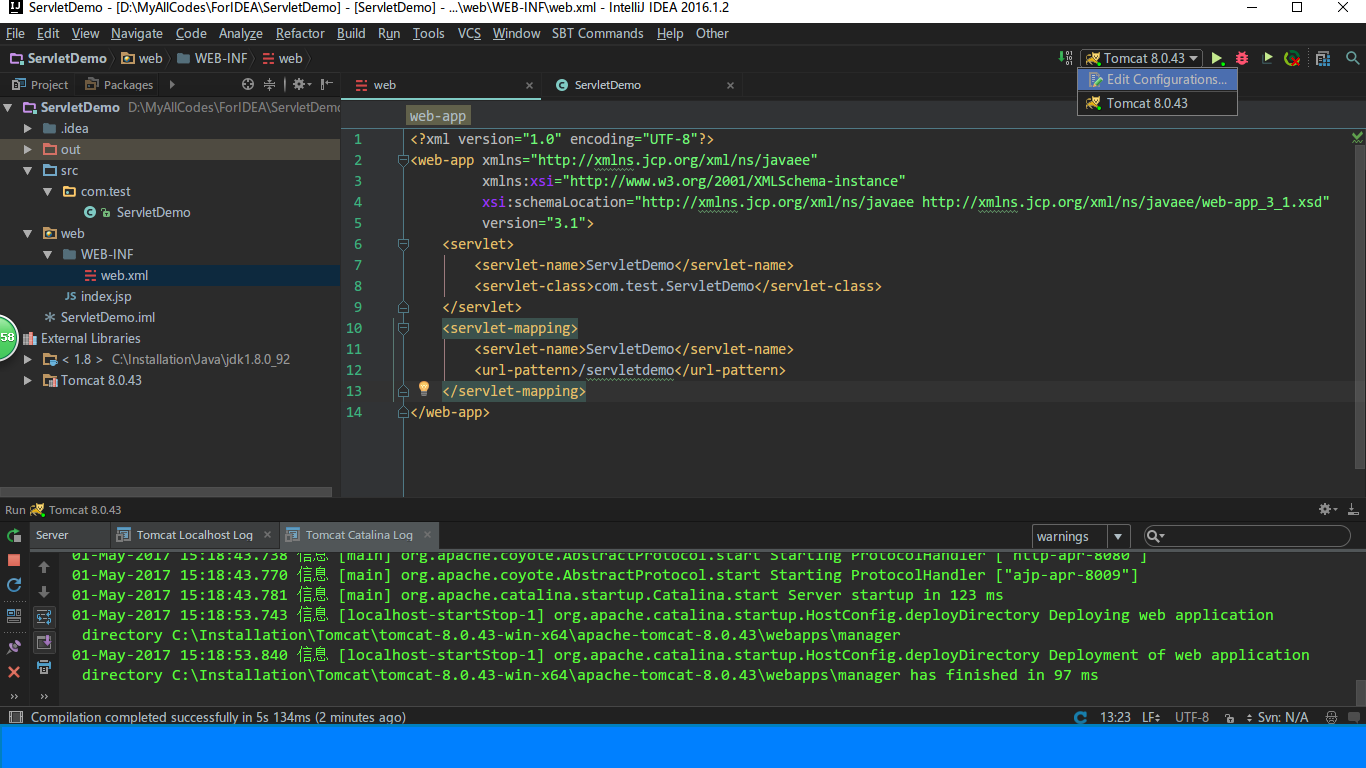Click UTF-8 encoding in status bar

tap(1192, 717)
